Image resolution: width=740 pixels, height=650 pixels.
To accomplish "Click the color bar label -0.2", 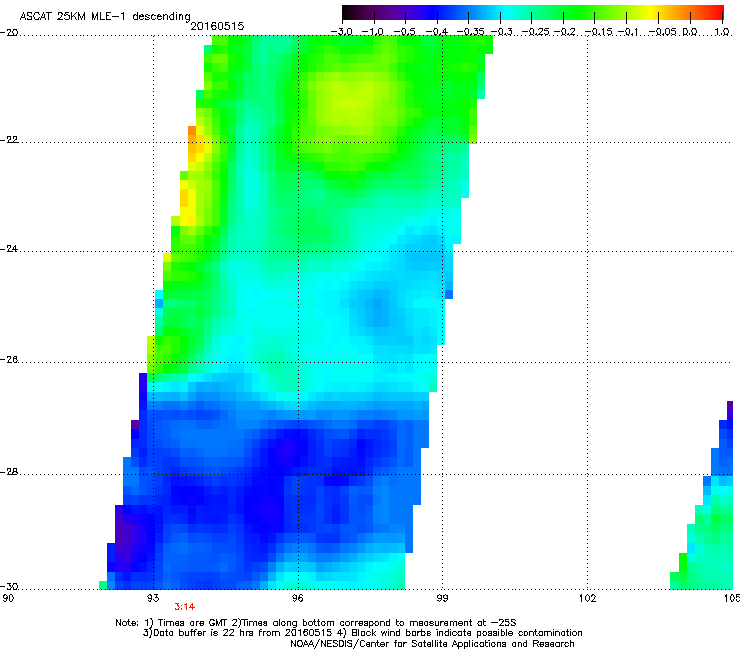I will 565,32.
